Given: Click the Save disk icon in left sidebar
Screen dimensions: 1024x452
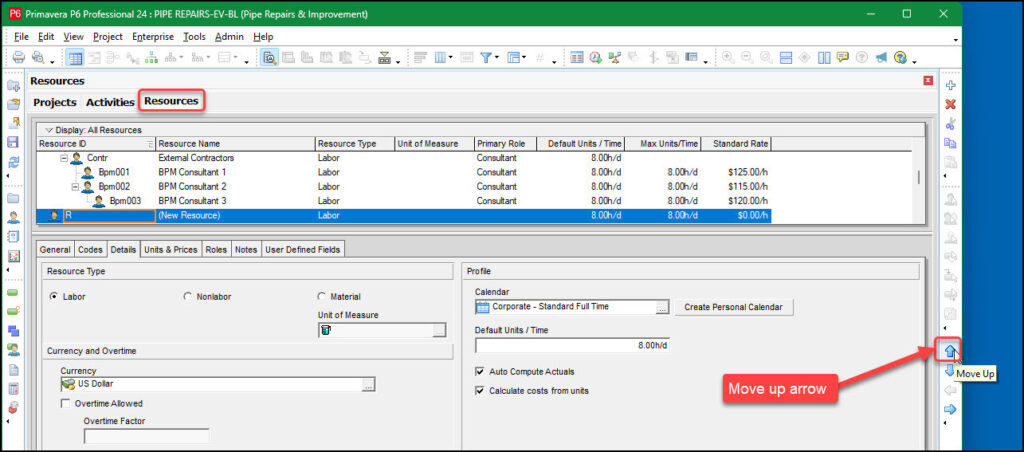Looking at the screenshot, I should 13,142.
